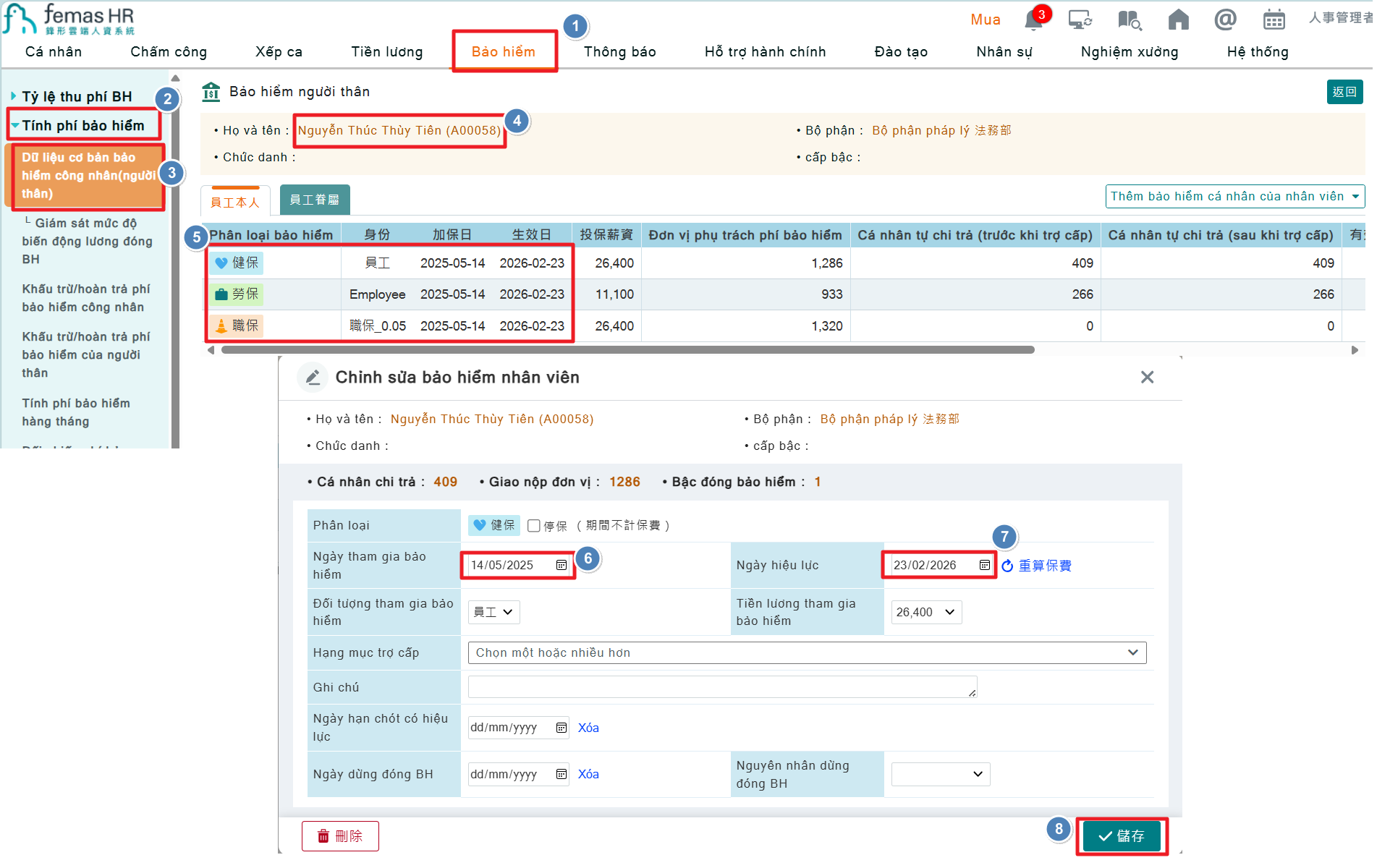Click the home icon in header
The image size is (1377, 868).
click(1178, 20)
